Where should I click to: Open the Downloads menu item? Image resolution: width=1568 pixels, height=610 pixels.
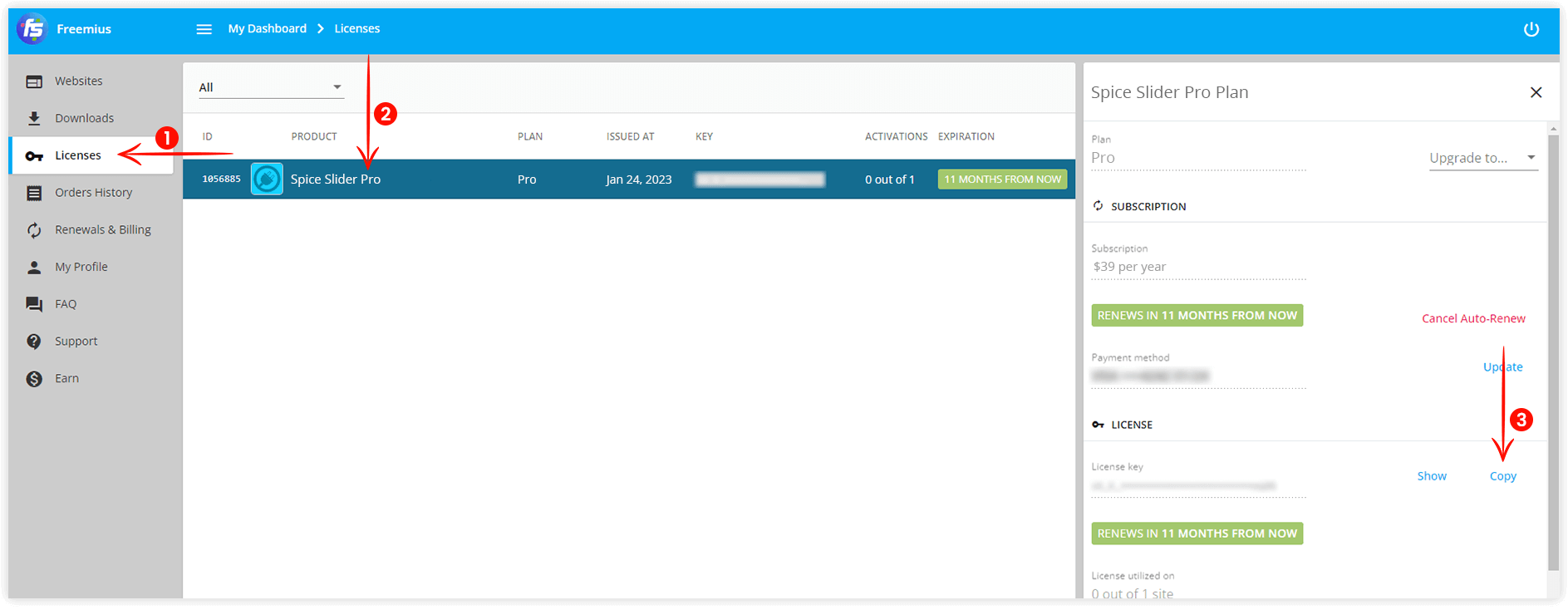91,118
